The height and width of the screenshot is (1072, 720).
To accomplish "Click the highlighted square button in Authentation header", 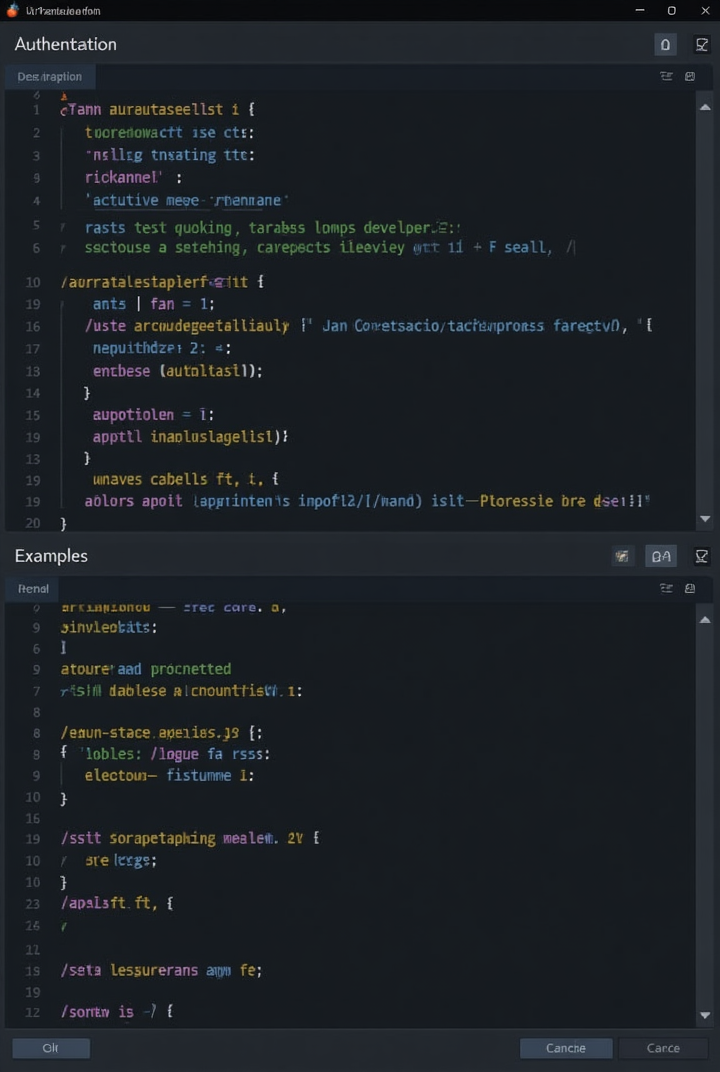I will coord(665,45).
